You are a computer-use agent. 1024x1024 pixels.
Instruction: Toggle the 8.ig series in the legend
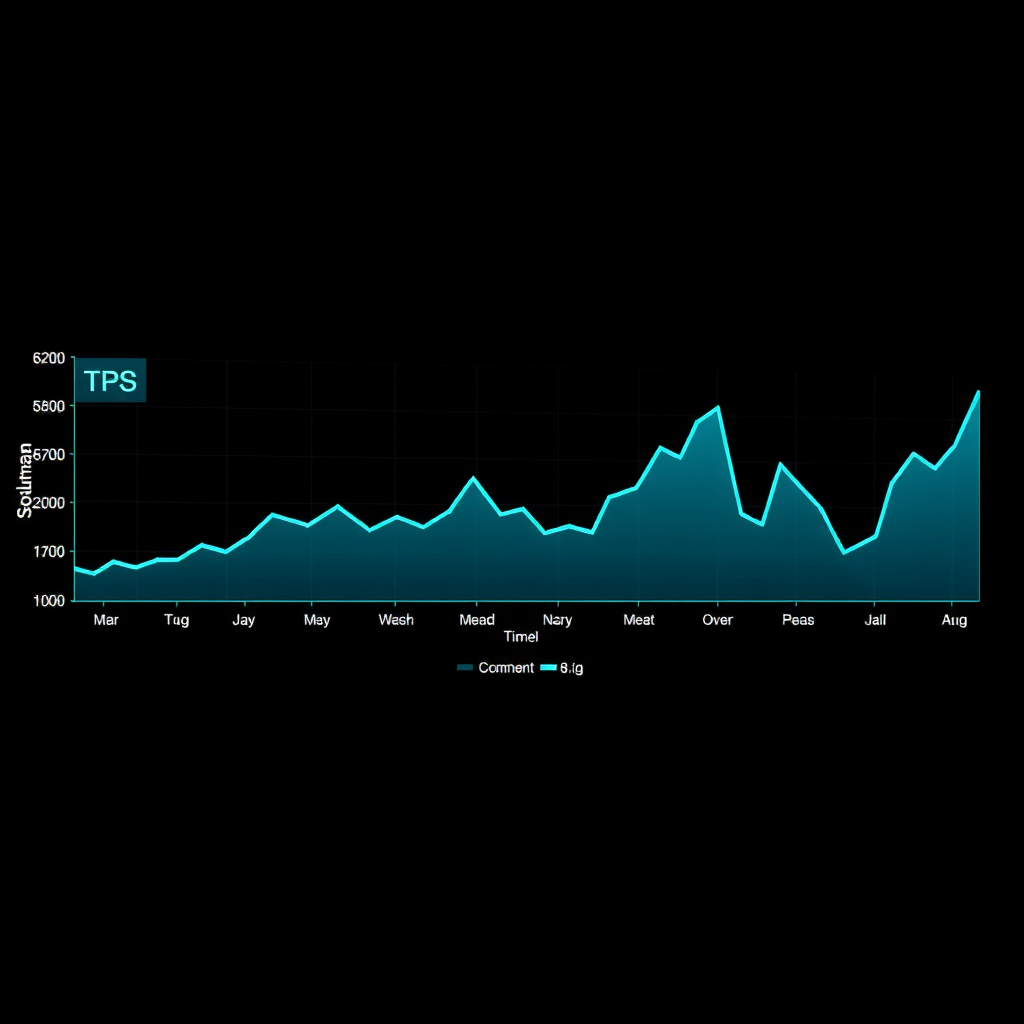pos(571,668)
